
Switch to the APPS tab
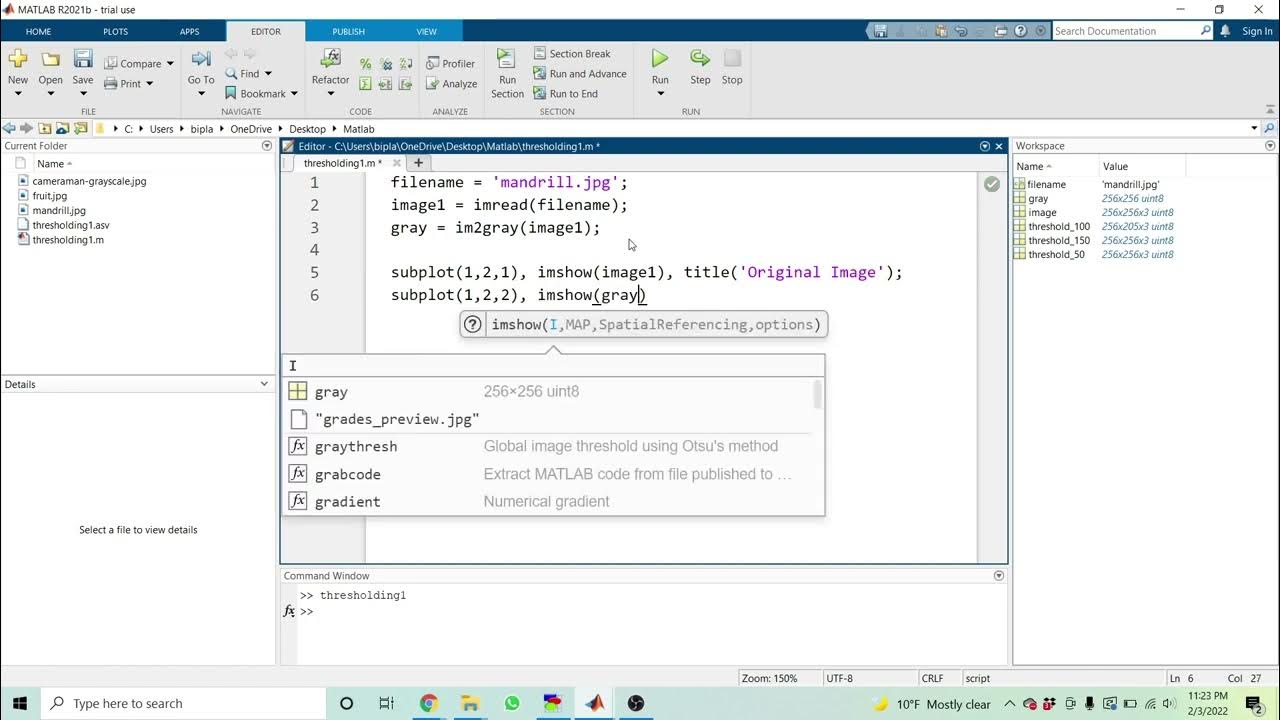coord(190,31)
